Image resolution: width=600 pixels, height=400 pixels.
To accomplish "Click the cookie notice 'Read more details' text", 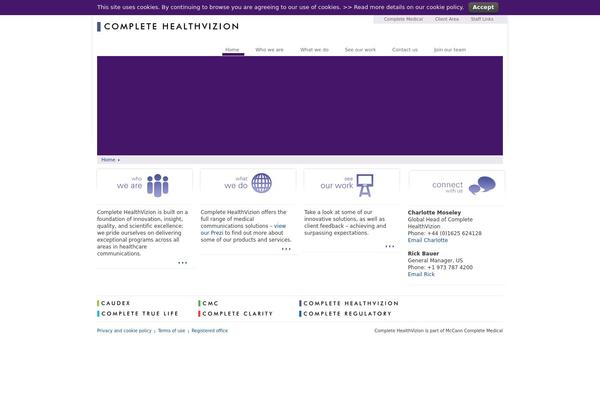I will 409,7.
